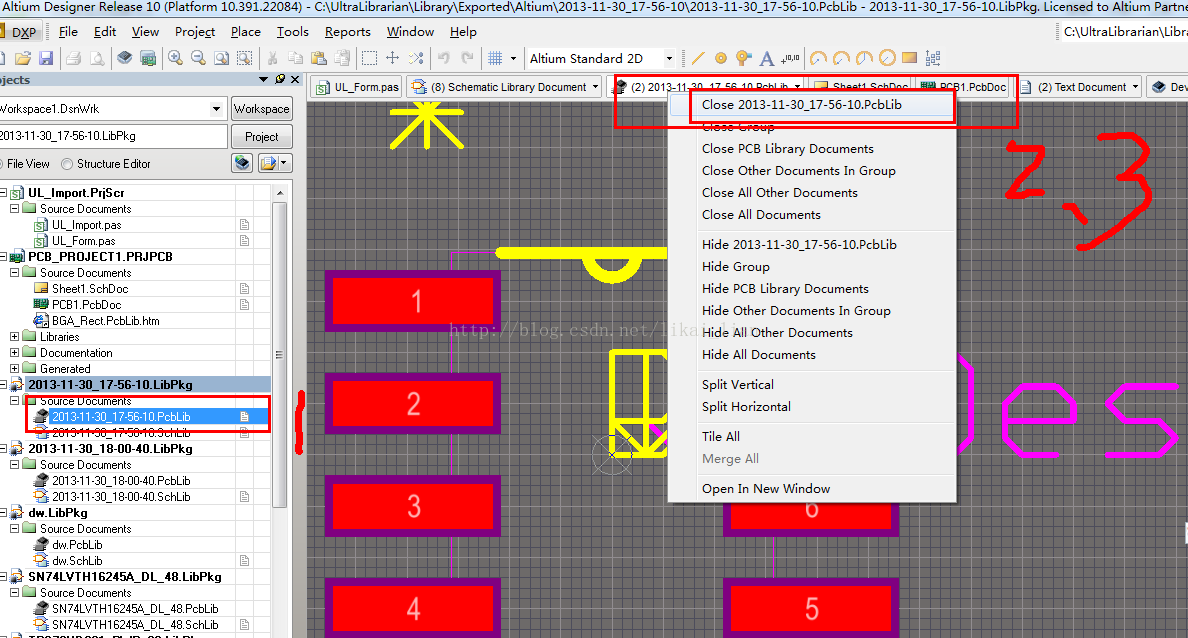Select the Structure Editor radio button
This screenshot has width=1188, height=638.
(67, 164)
